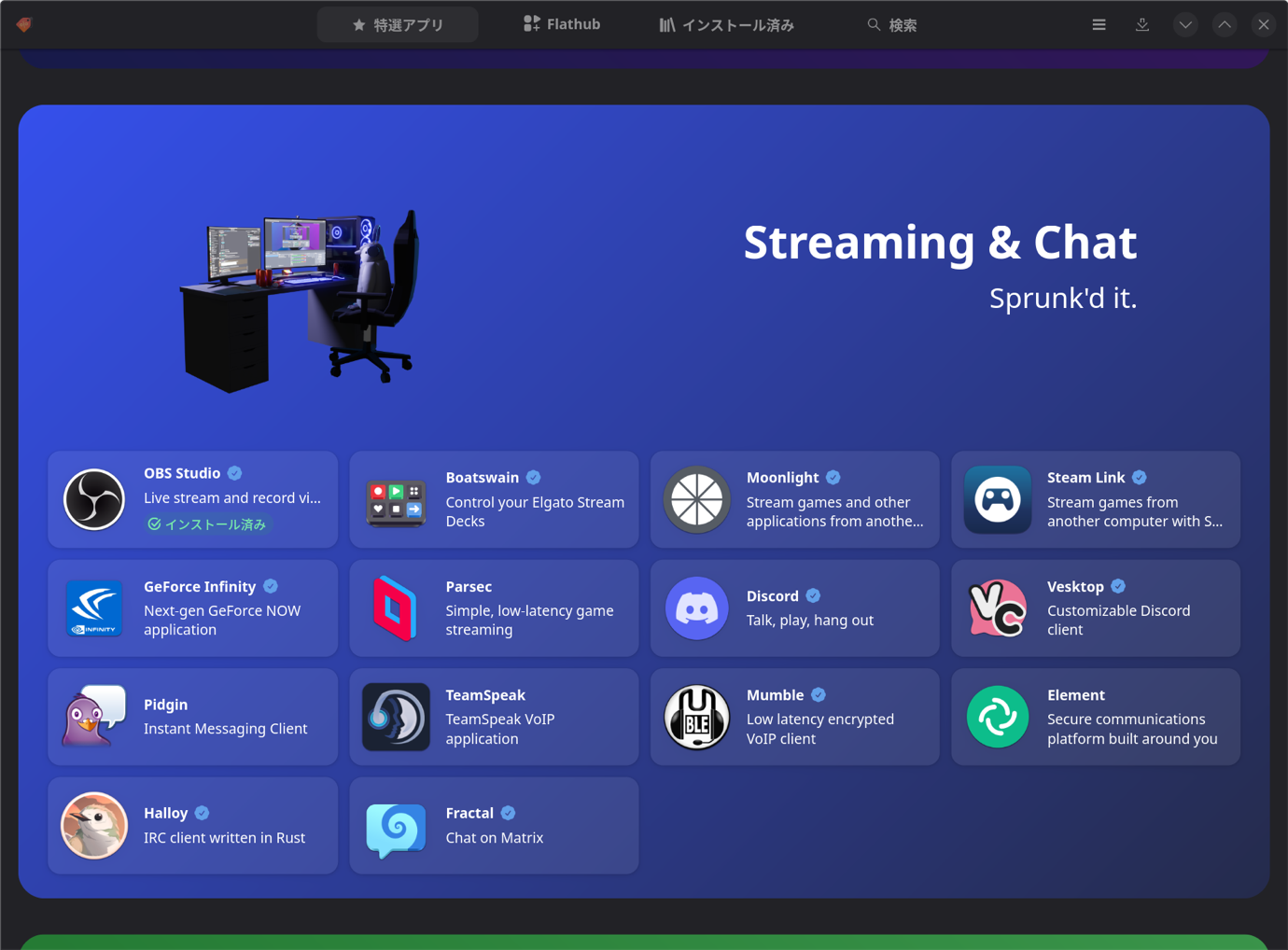Show the downloads indicator in header
The width and height of the screenshot is (1288, 950).
[x=1142, y=25]
